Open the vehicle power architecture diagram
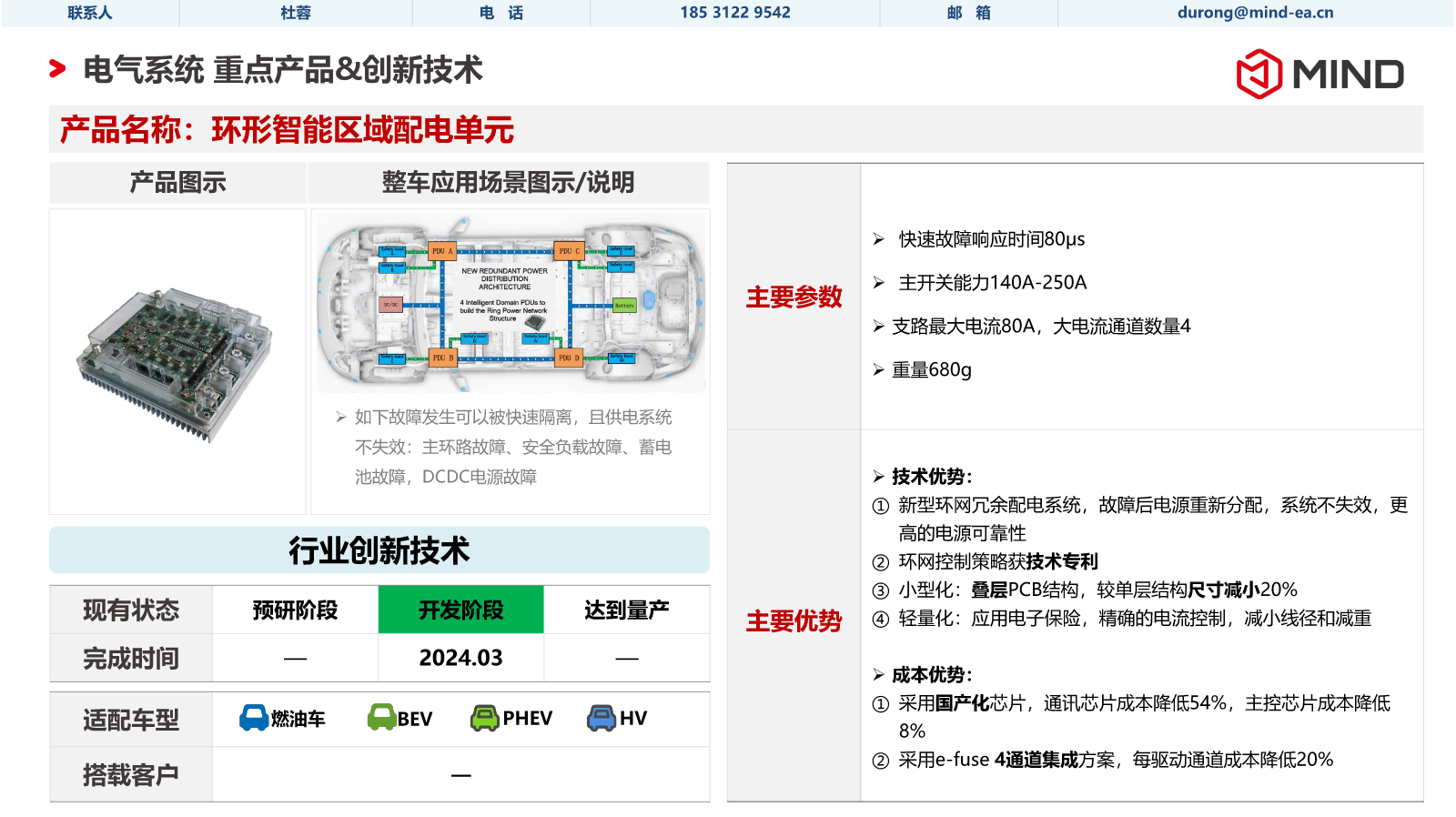The width and height of the screenshot is (1456, 817). 511,303
